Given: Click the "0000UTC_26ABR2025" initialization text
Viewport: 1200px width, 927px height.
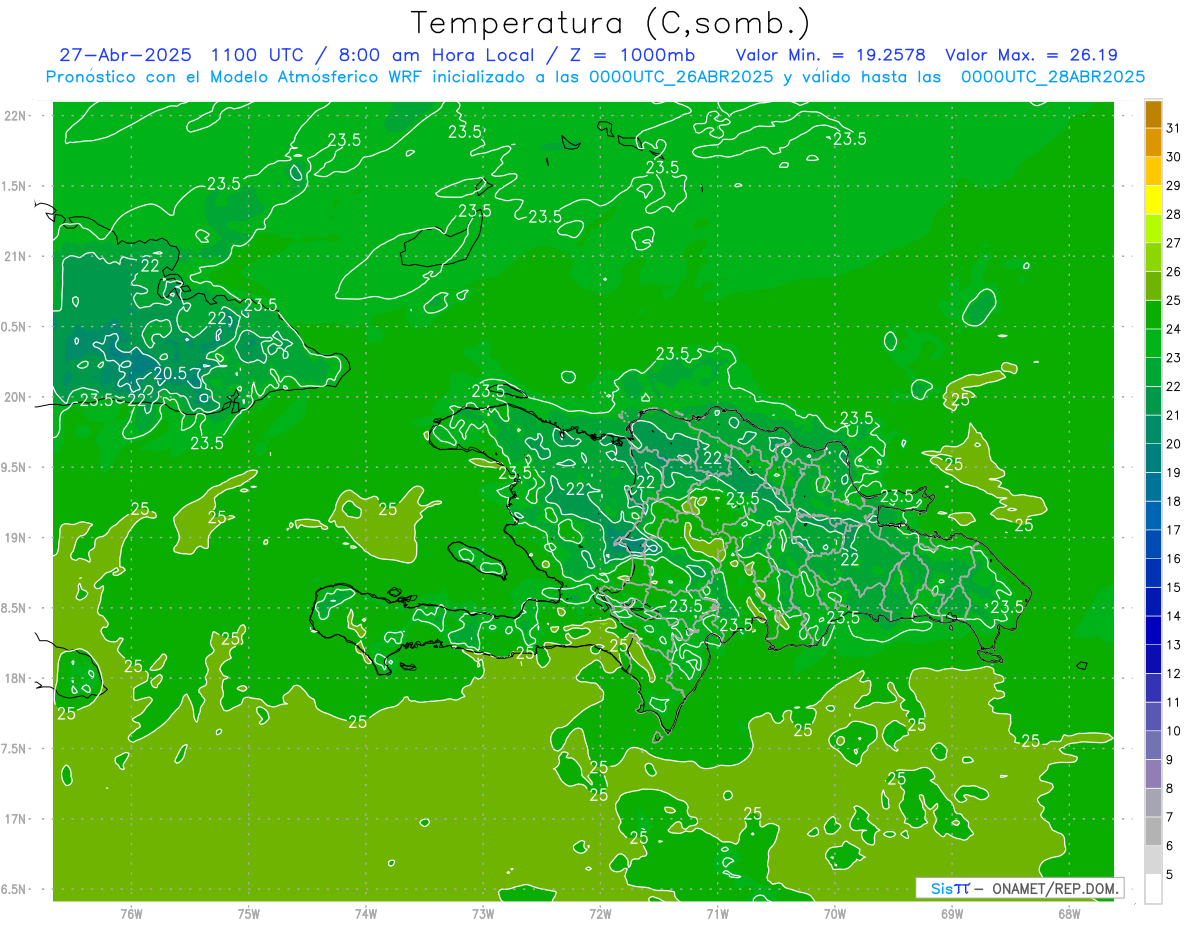Looking at the screenshot, I should pyautogui.click(x=681, y=77).
